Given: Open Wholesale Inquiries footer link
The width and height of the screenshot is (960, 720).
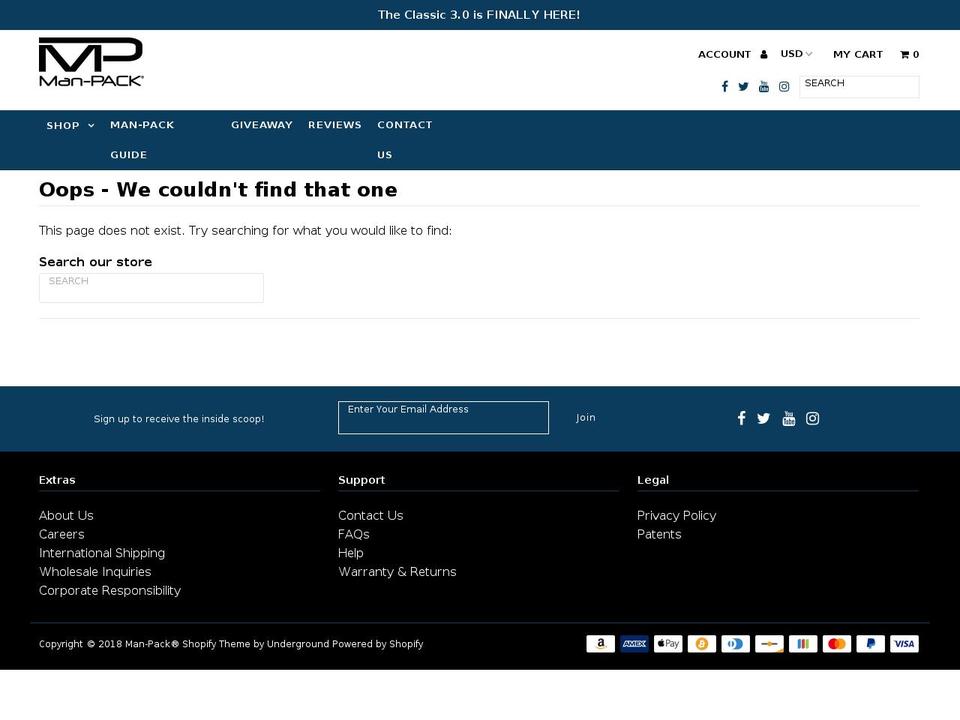Looking at the screenshot, I should point(95,572).
